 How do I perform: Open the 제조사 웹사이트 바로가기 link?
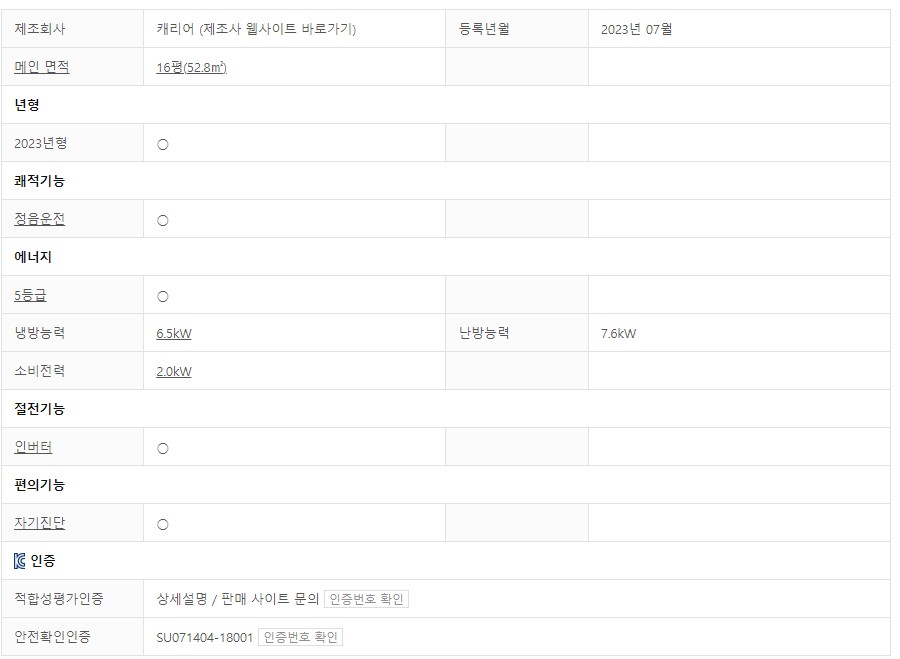(x=278, y=29)
